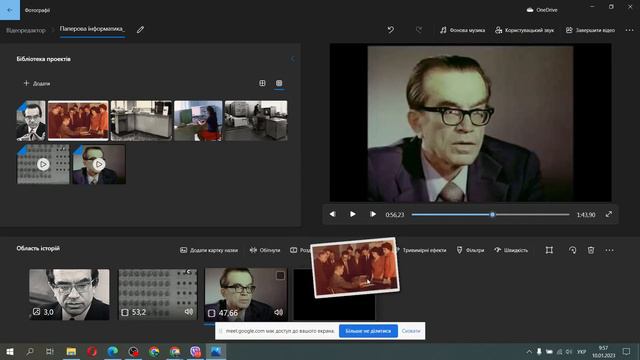Click Додати to add media

click(x=37, y=84)
